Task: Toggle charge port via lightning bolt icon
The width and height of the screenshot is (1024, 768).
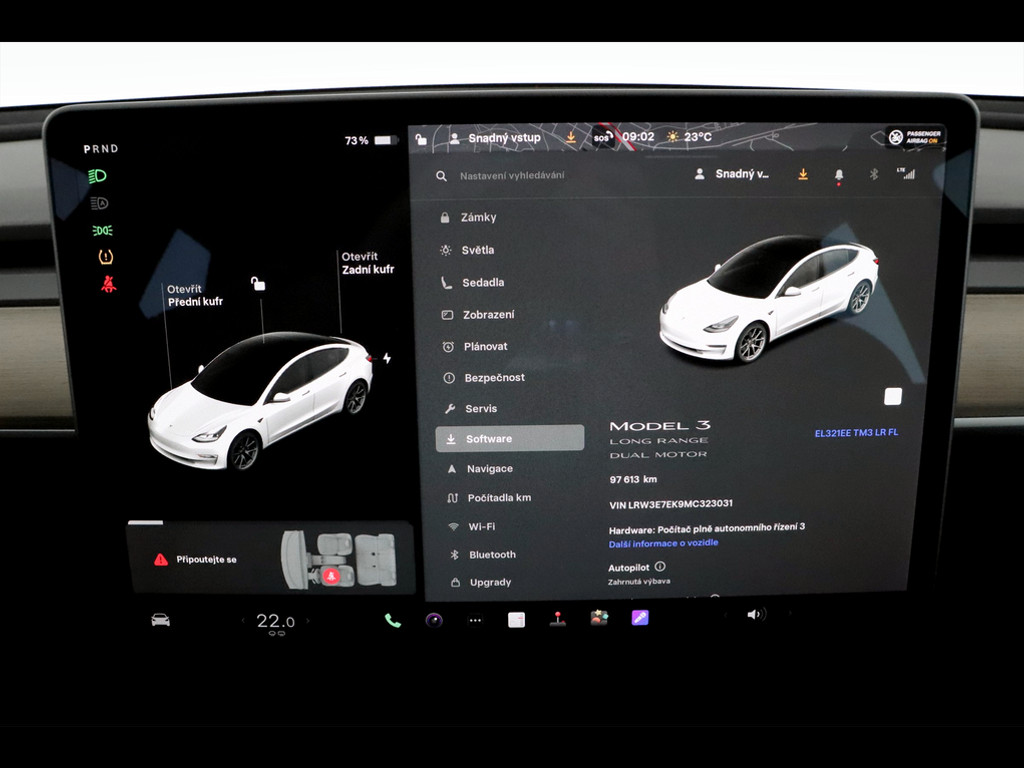Action: [x=387, y=358]
